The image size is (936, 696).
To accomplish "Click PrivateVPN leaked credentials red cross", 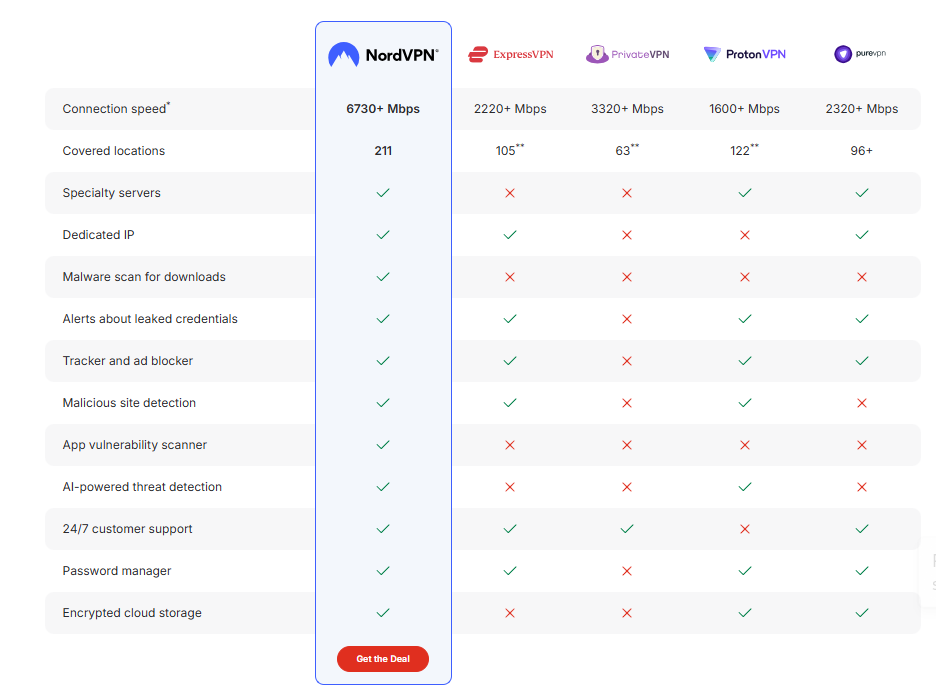I will (x=627, y=319).
